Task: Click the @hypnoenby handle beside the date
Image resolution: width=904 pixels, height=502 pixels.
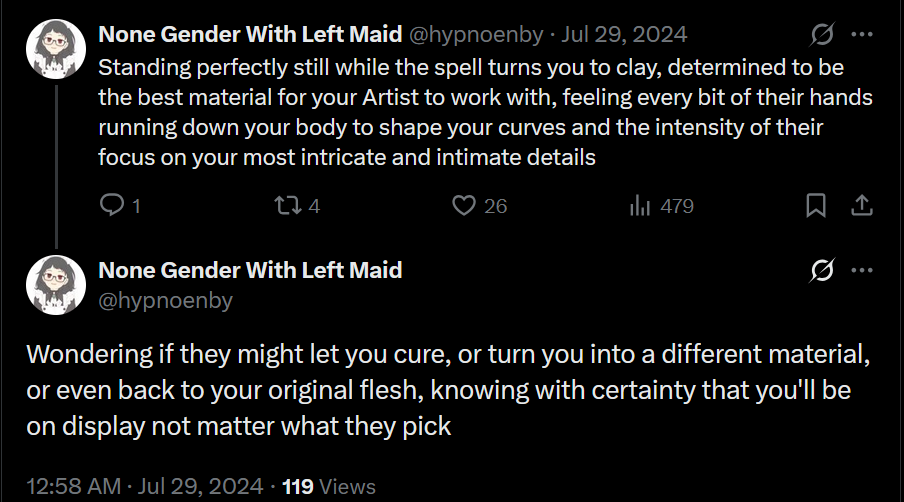Action: click(477, 34)
